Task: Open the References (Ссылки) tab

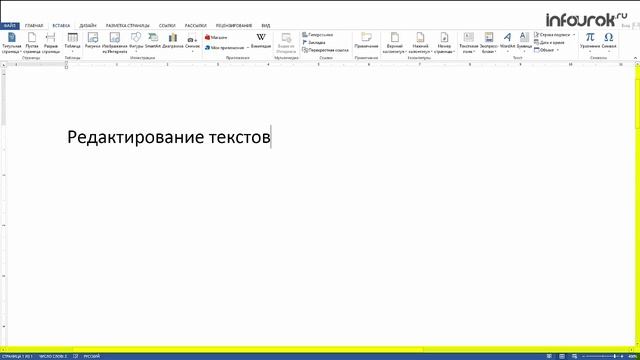Action: (167, 25)
